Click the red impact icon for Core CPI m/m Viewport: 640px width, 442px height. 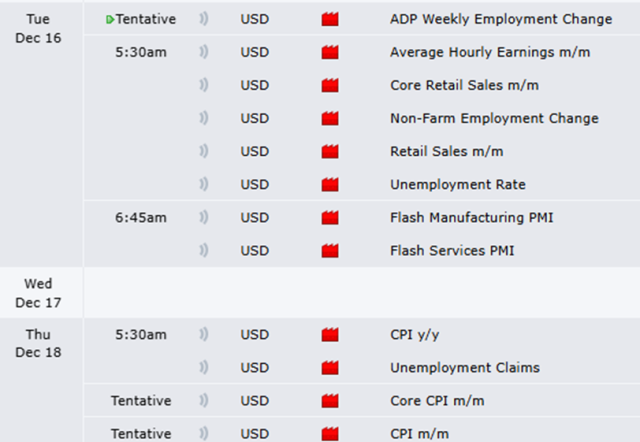point(331,401)
